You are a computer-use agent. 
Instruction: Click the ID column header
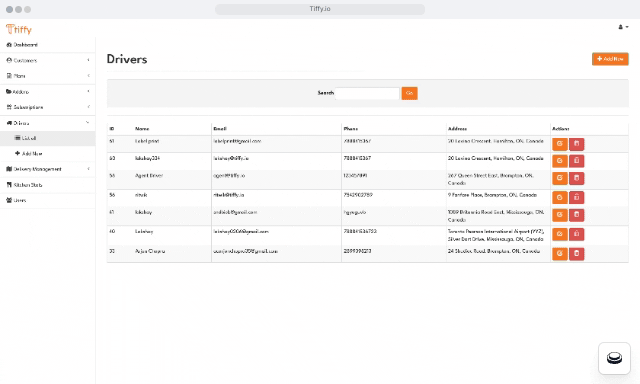pyautogui.click(x=111, y=129)
